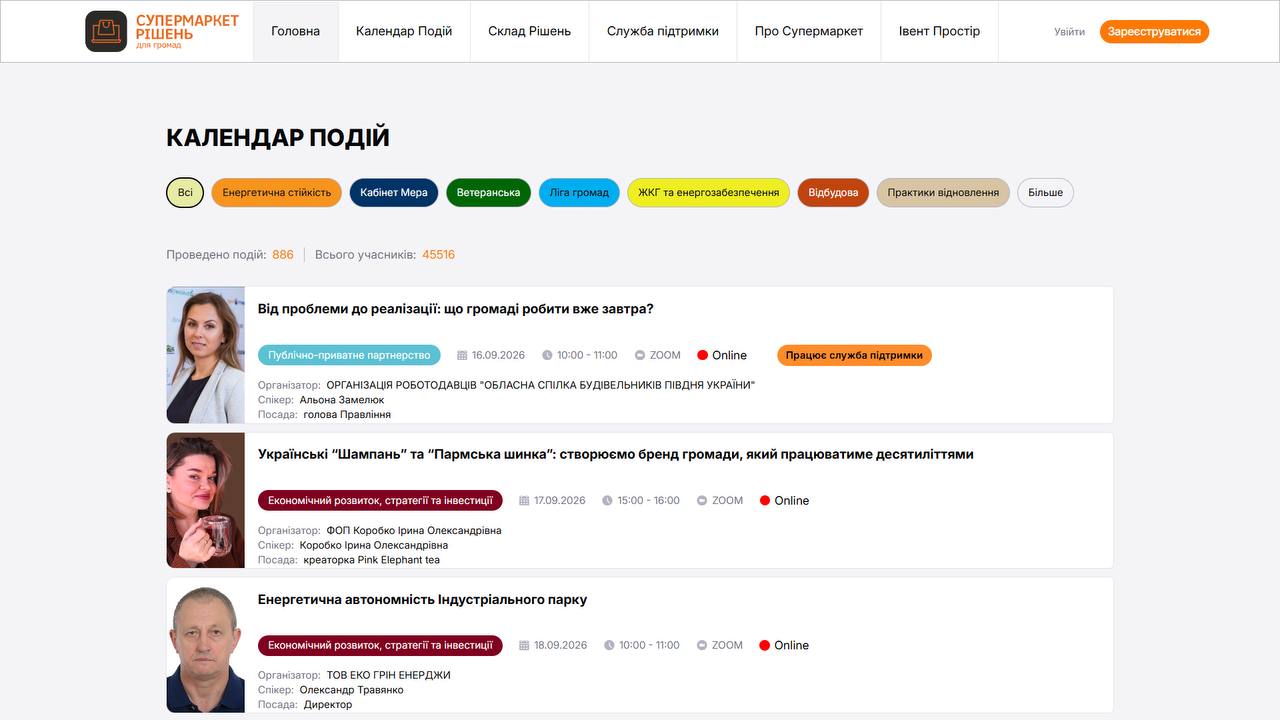Click clock icon in the Олександр Травянко event

coord(609,645)
